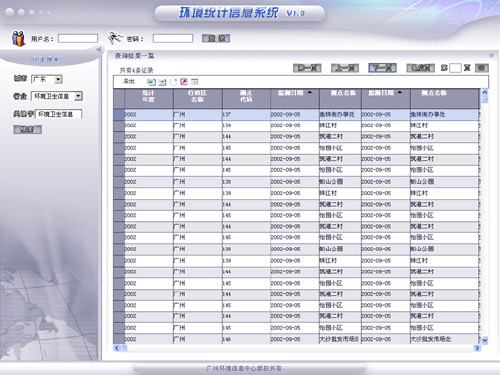Click the running figure icon beside 密码
This screenshot has height=375, width=500.
115,38
